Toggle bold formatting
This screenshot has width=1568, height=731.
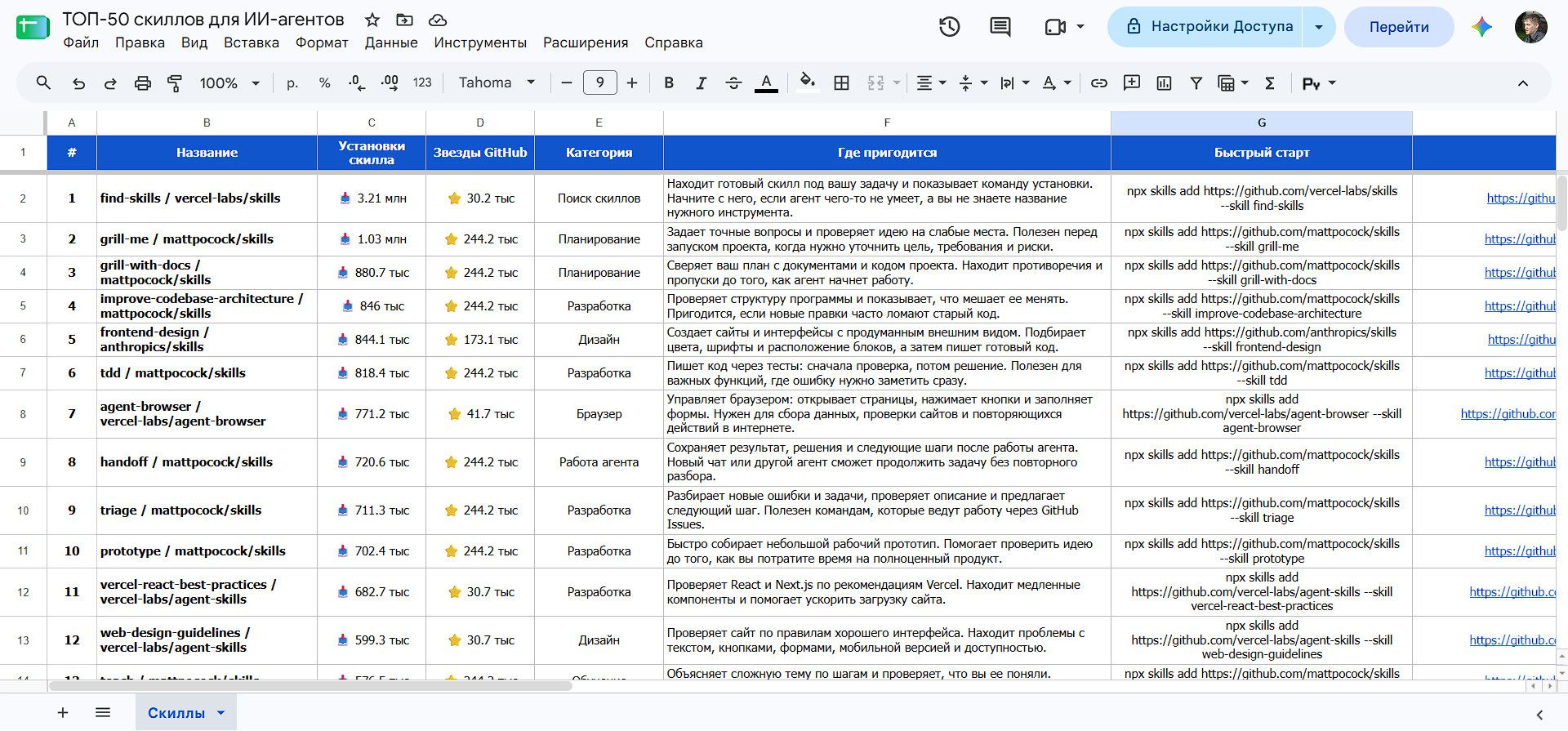click(x=669, y=83)
